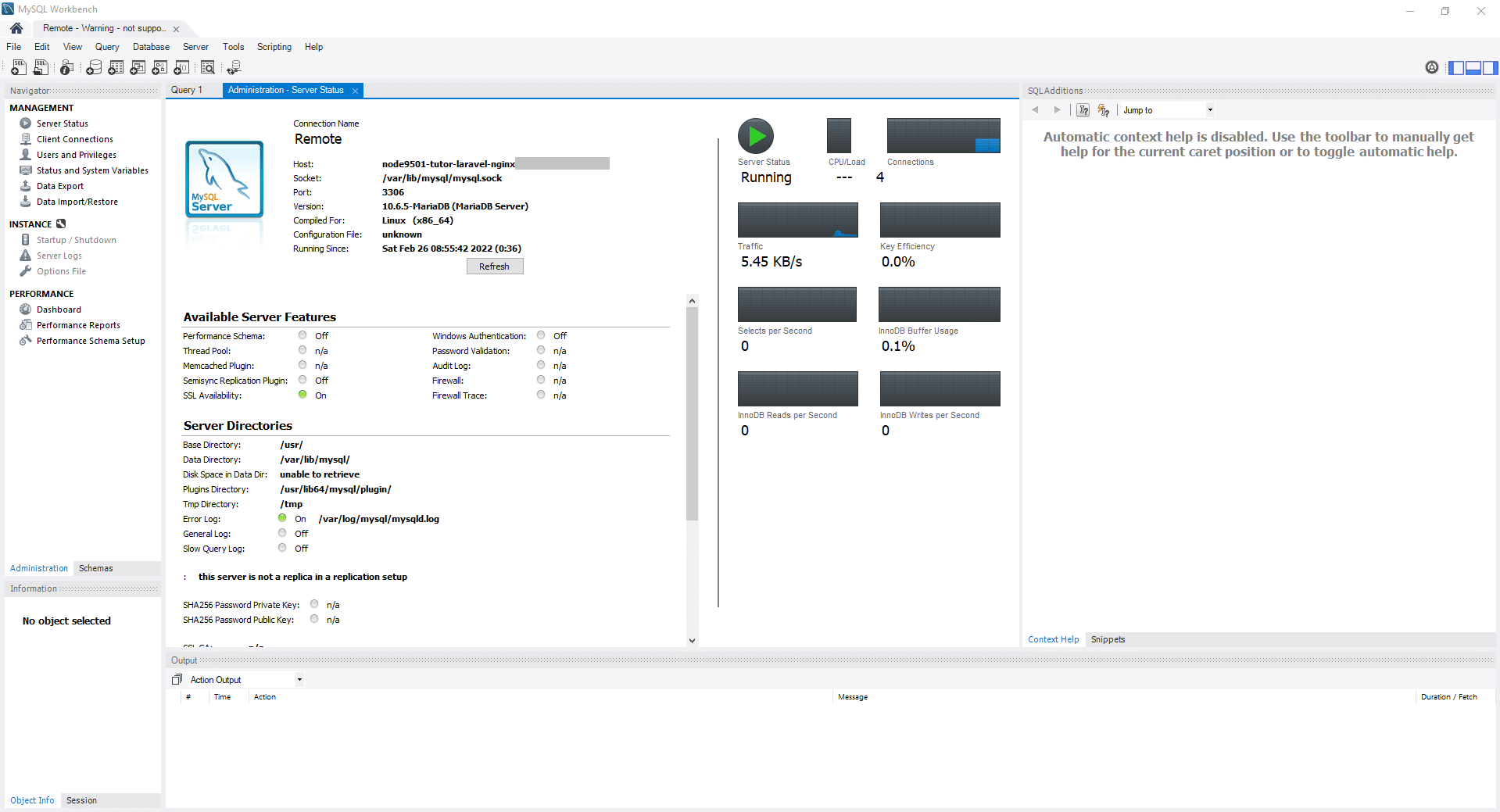Click the Password Validation status indicator
The height and width of the screenshot is (812, 1500).
coord(541,350)
